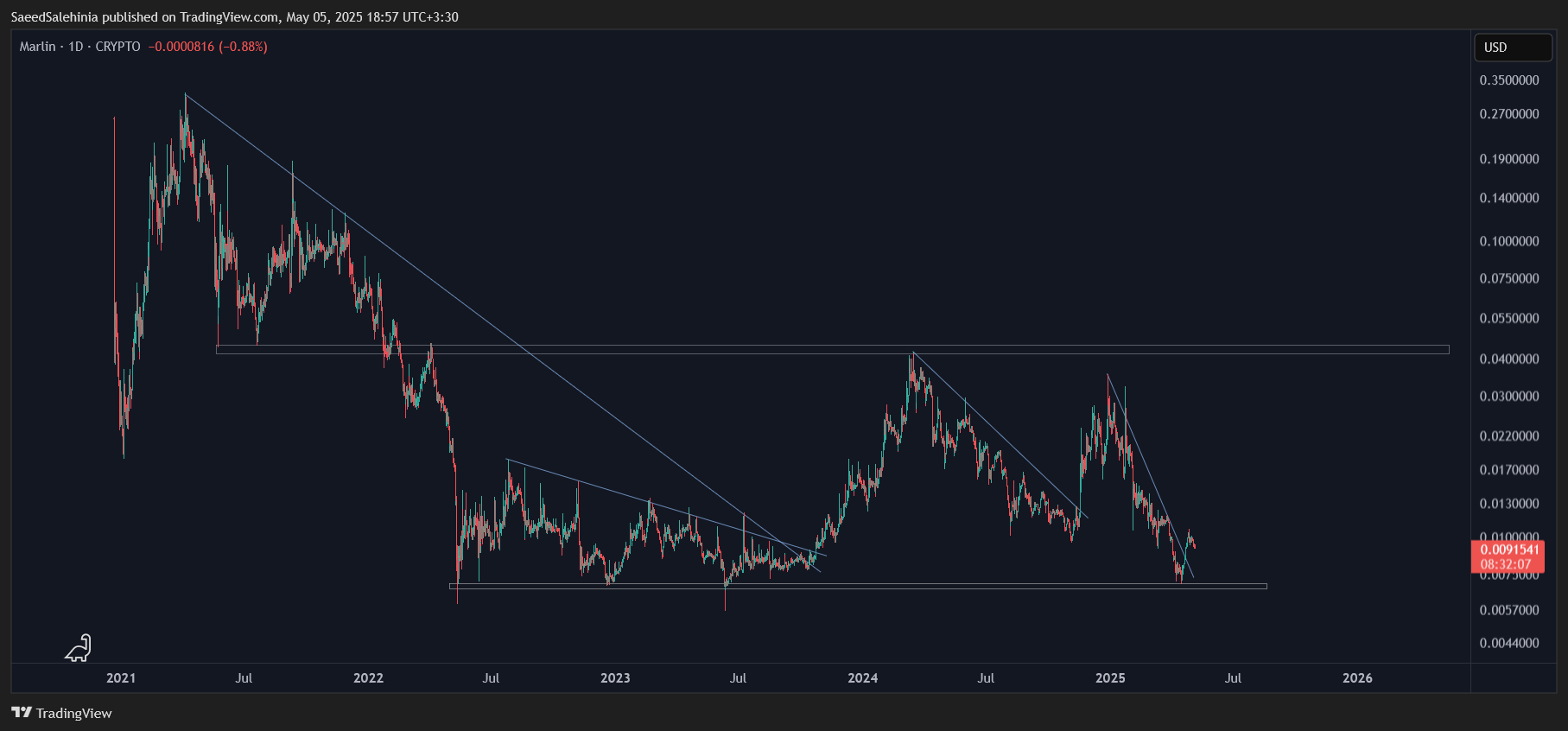Click the Marlin symbol title
The height and width of the screenshot is (731, 1568).
click(x=37, y=47)
